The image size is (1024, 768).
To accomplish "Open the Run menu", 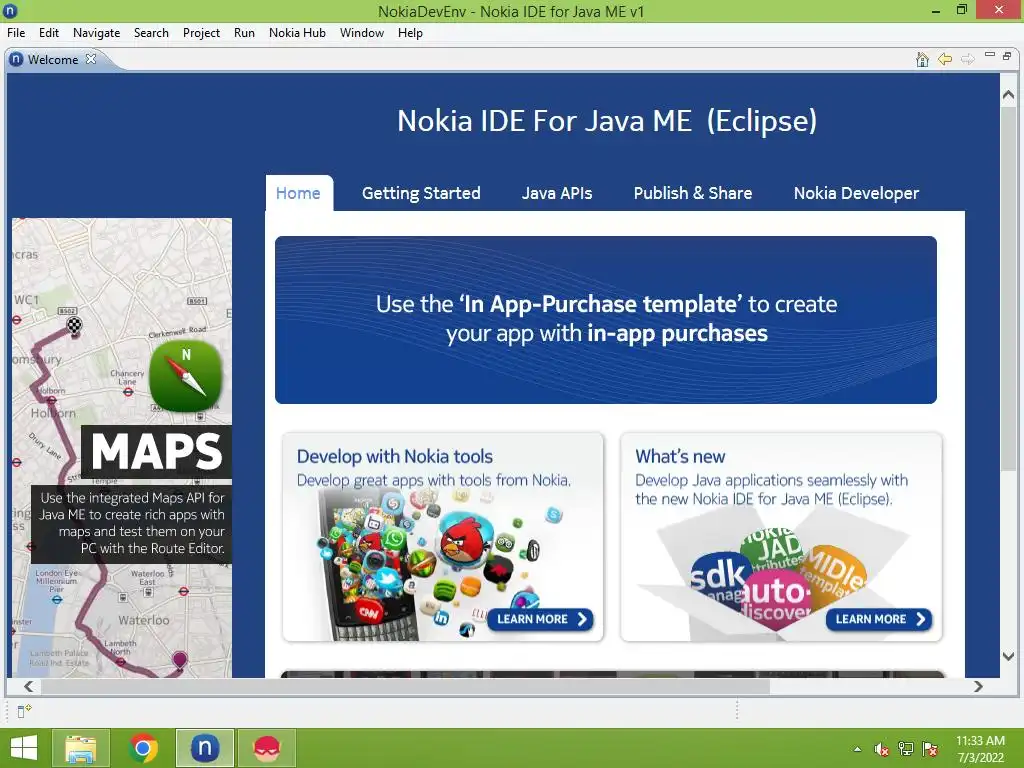I will tap(244, 33).
